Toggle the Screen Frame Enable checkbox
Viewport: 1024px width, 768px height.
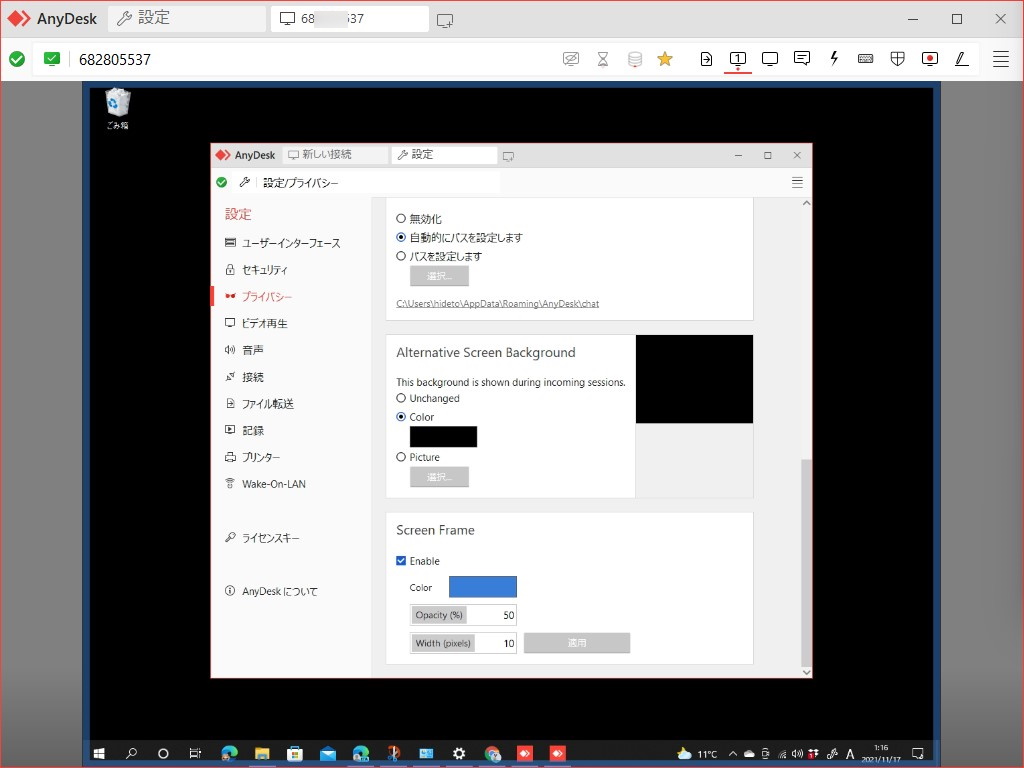[401, 561]
